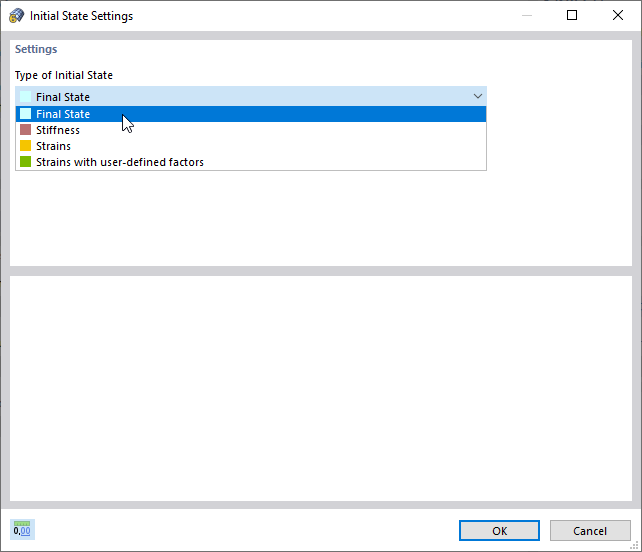Screen dimensions: 642x552
Task: Click the empty lower panel area
Action: pyautogui.click(x=320, y=388)
